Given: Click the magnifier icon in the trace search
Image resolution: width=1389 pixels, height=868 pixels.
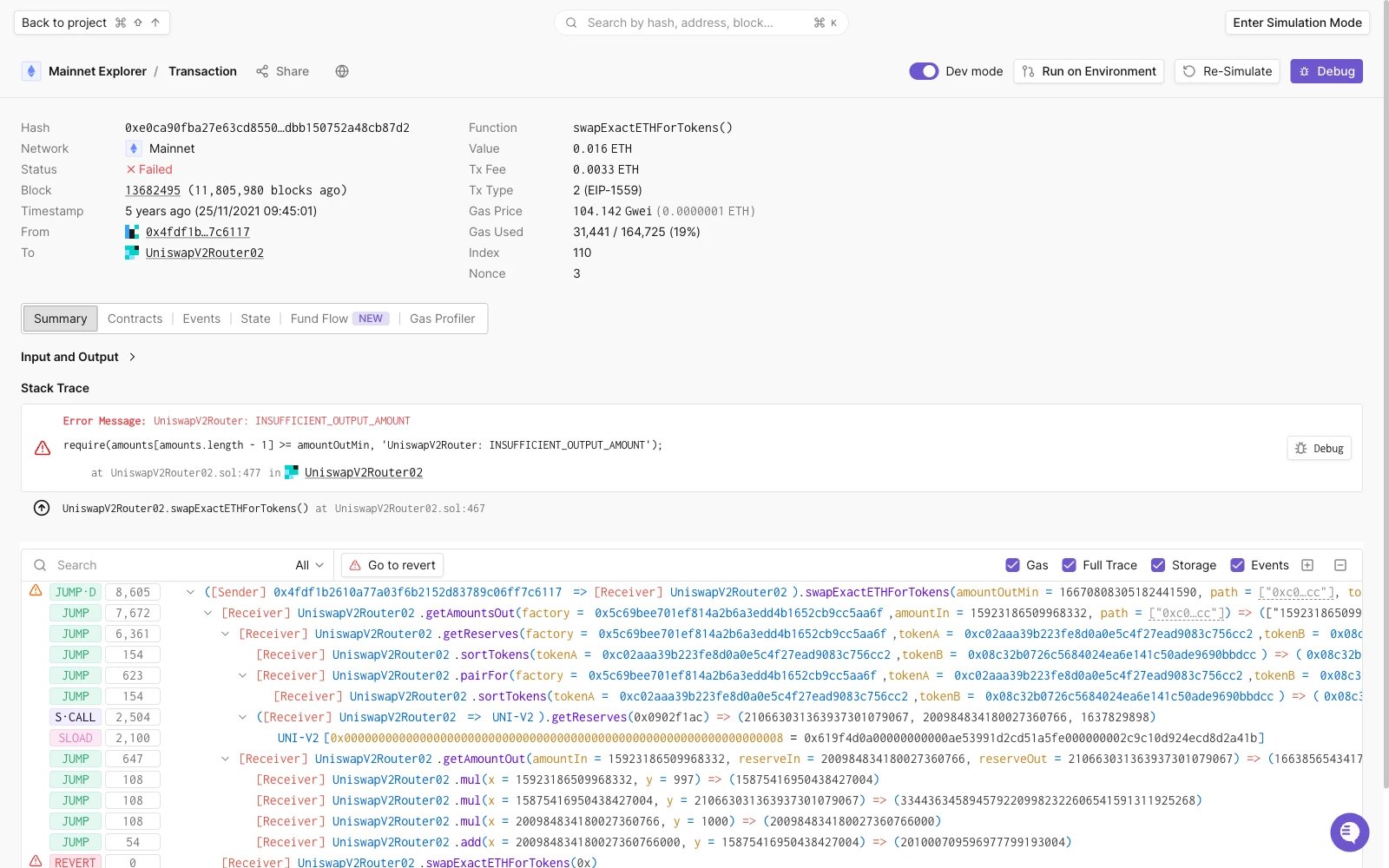Looking at the screenshot, I should pyautogui.click(x=39, y=565).
